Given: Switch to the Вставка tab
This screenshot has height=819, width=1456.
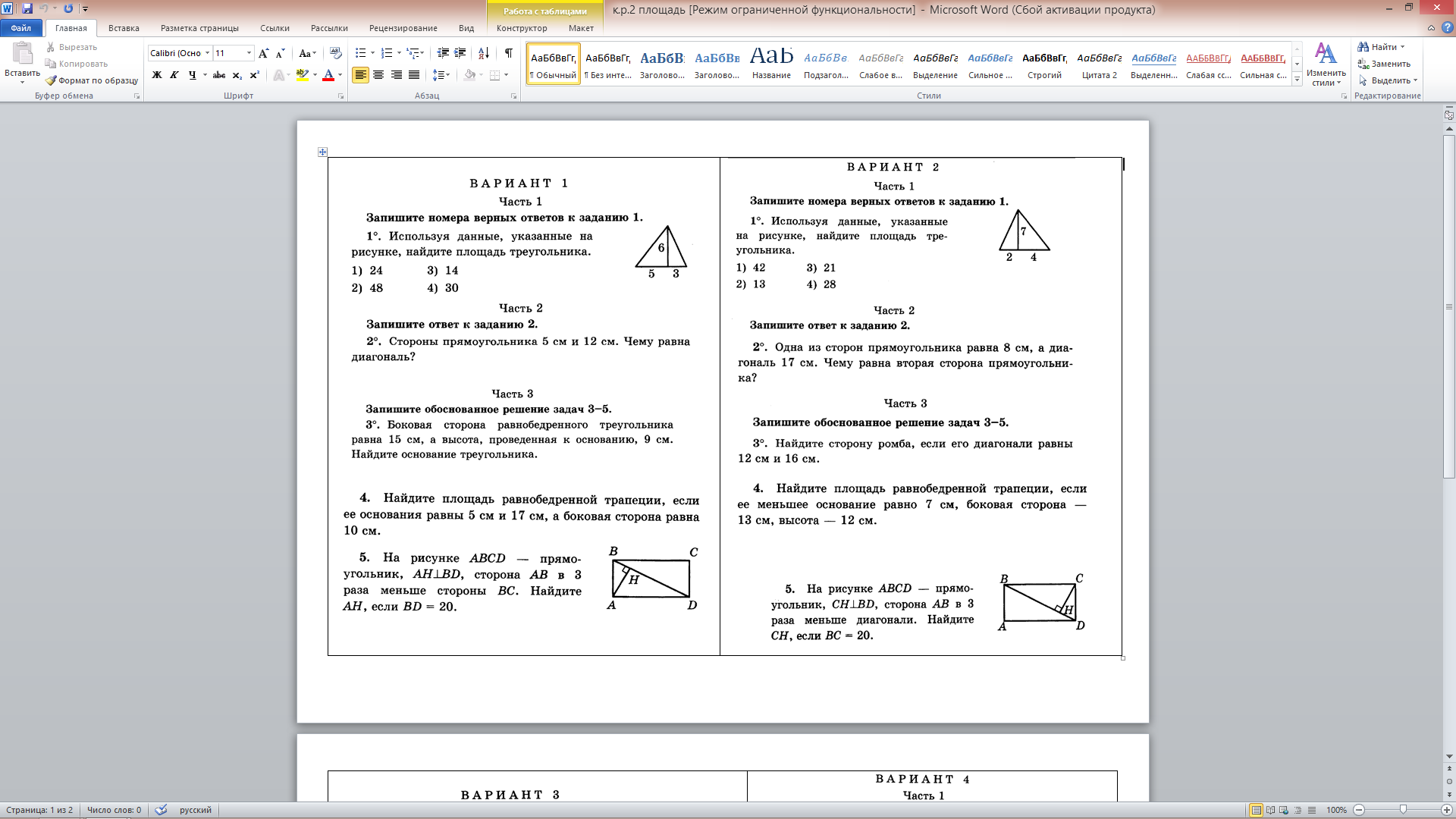Looking at the screenshot, I should click(124, 28).
